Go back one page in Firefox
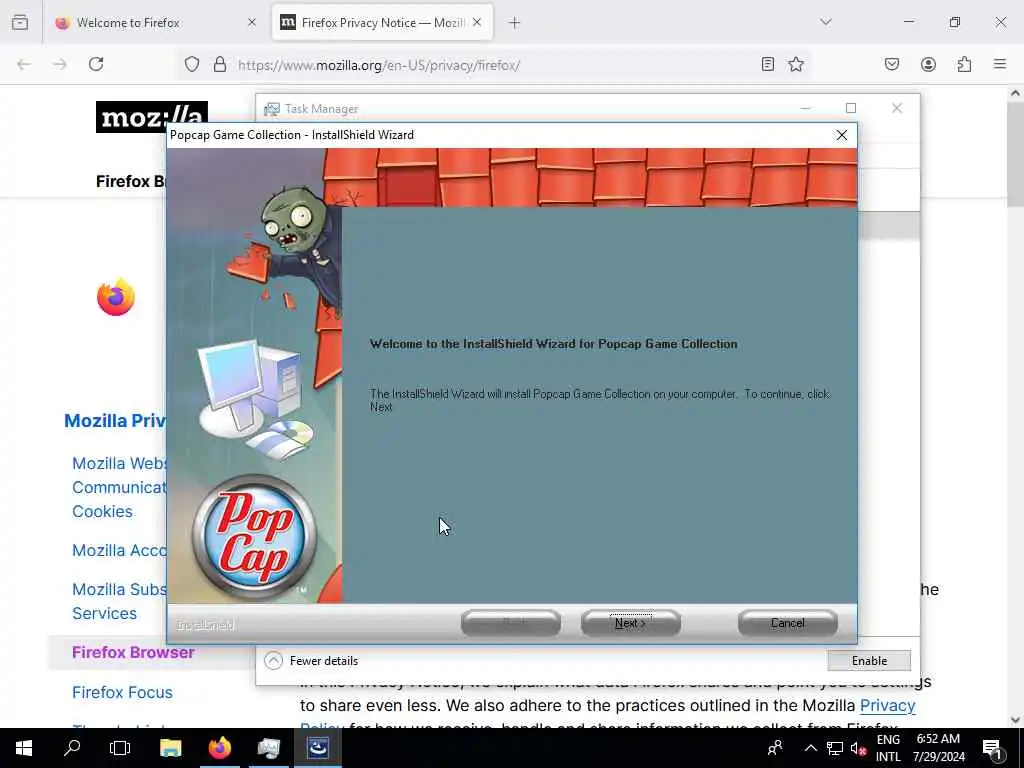 click(24, 64)
